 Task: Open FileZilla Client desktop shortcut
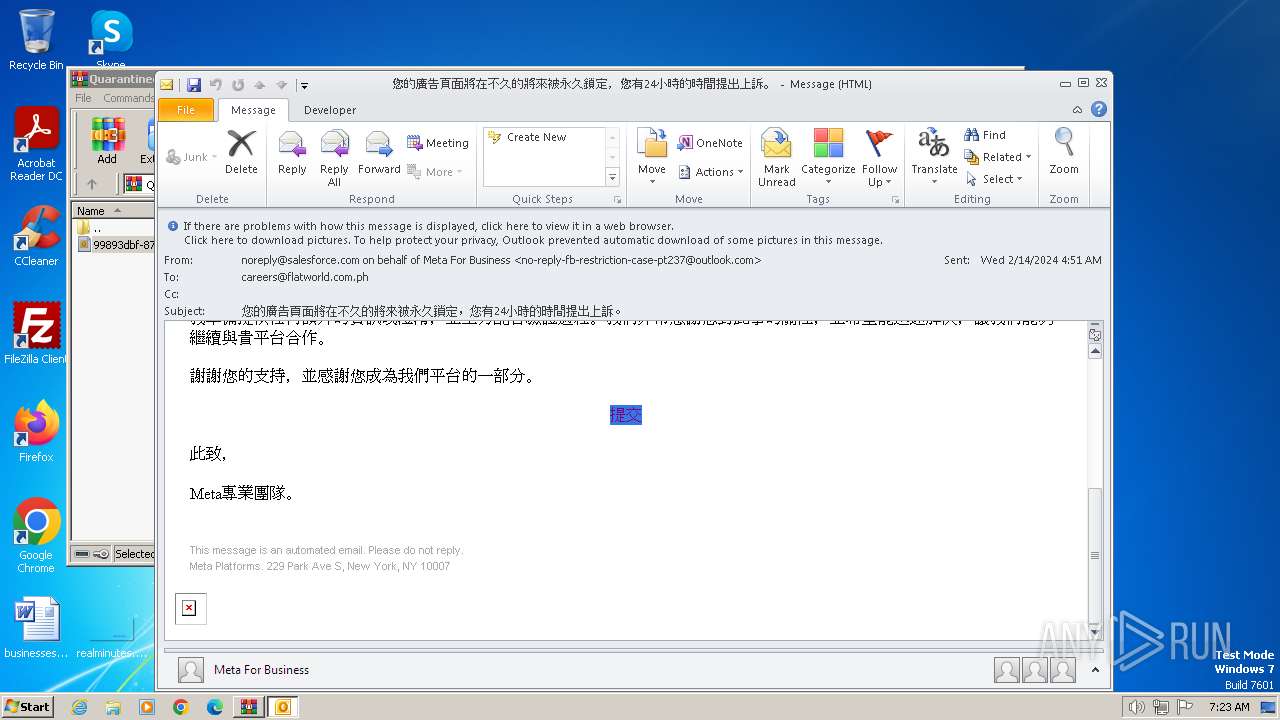[x=36, y=333]
